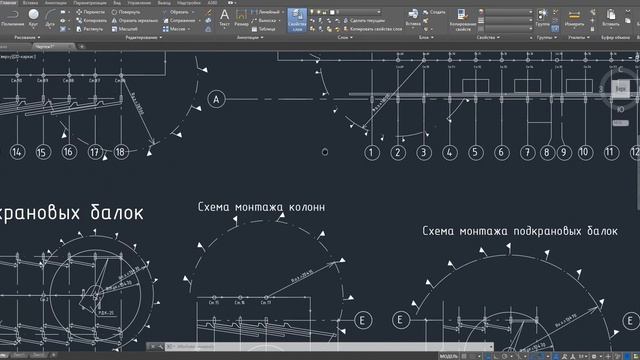This screenshot has height=360, width=640.
Task: Click Сделать текущим layer button
Action: point(364,20)
